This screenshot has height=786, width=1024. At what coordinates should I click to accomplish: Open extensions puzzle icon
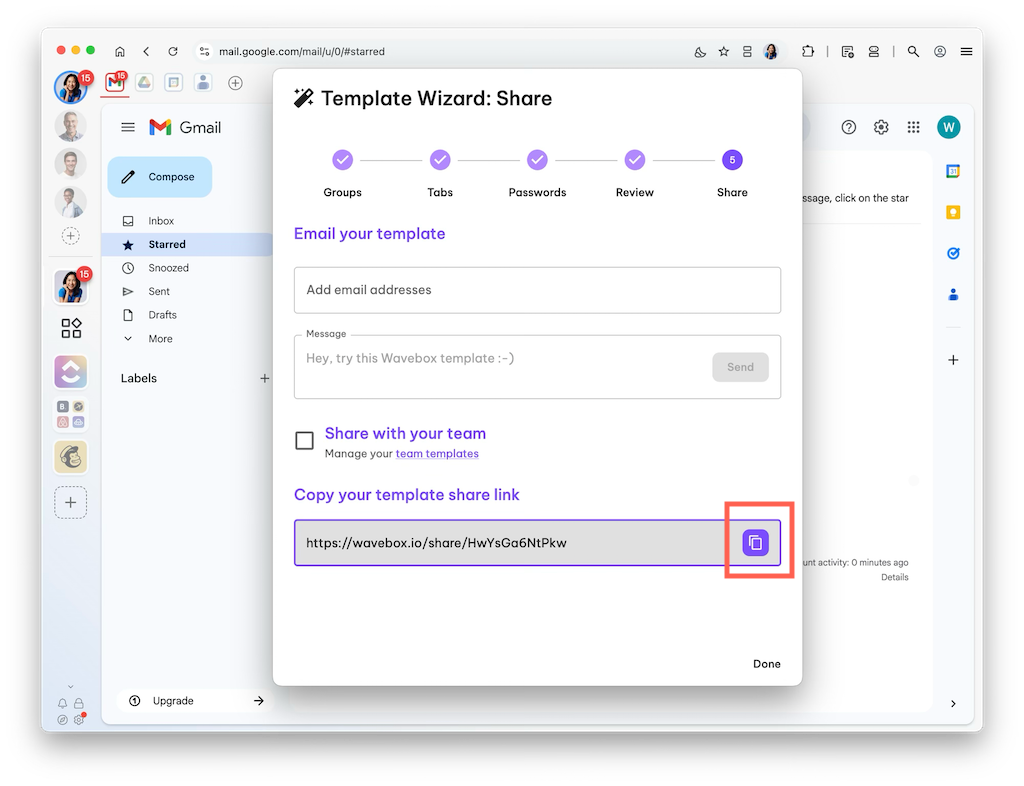(808, 52)
